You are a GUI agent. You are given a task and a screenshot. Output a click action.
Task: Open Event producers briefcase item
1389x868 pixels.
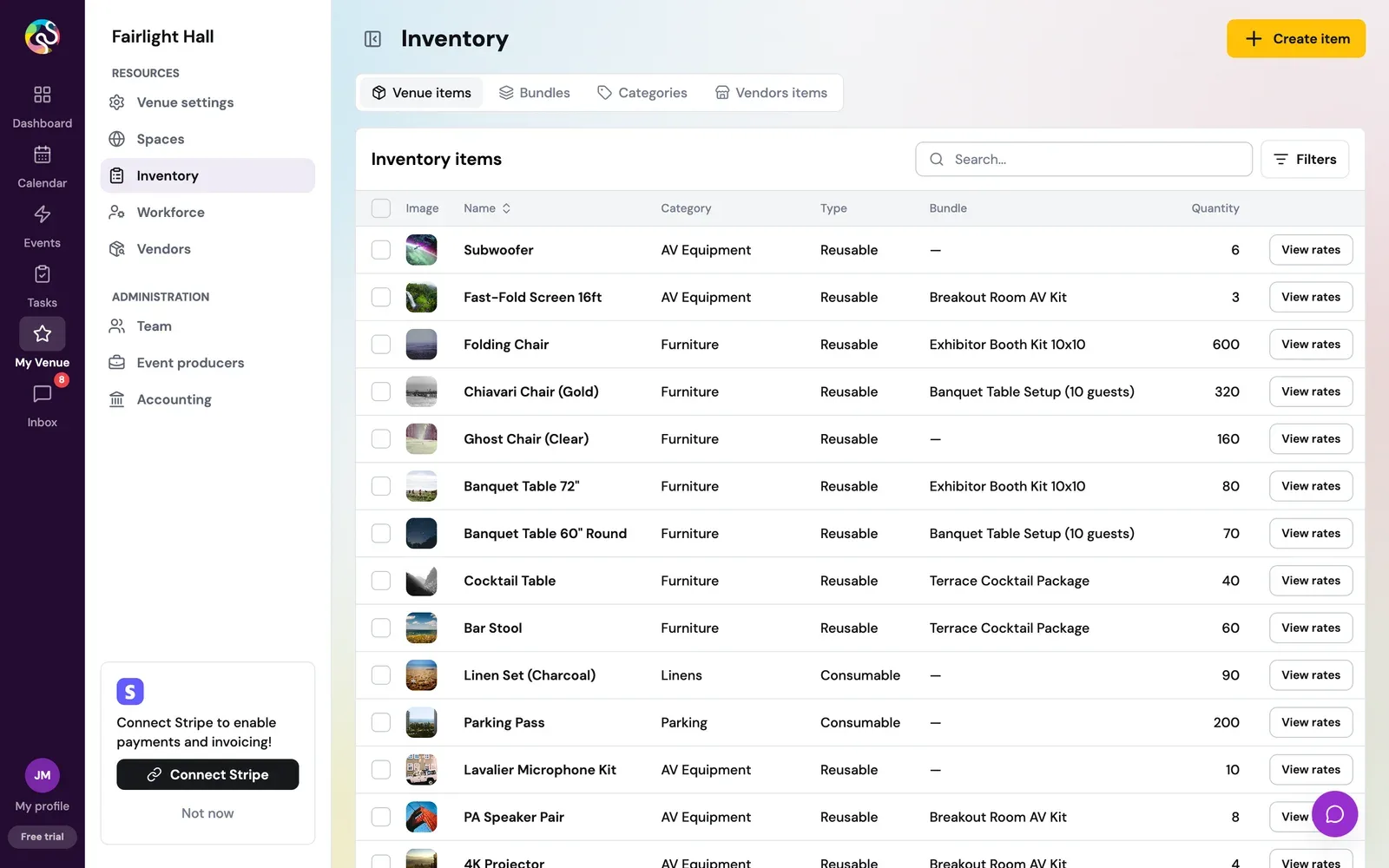coord(207,363)
